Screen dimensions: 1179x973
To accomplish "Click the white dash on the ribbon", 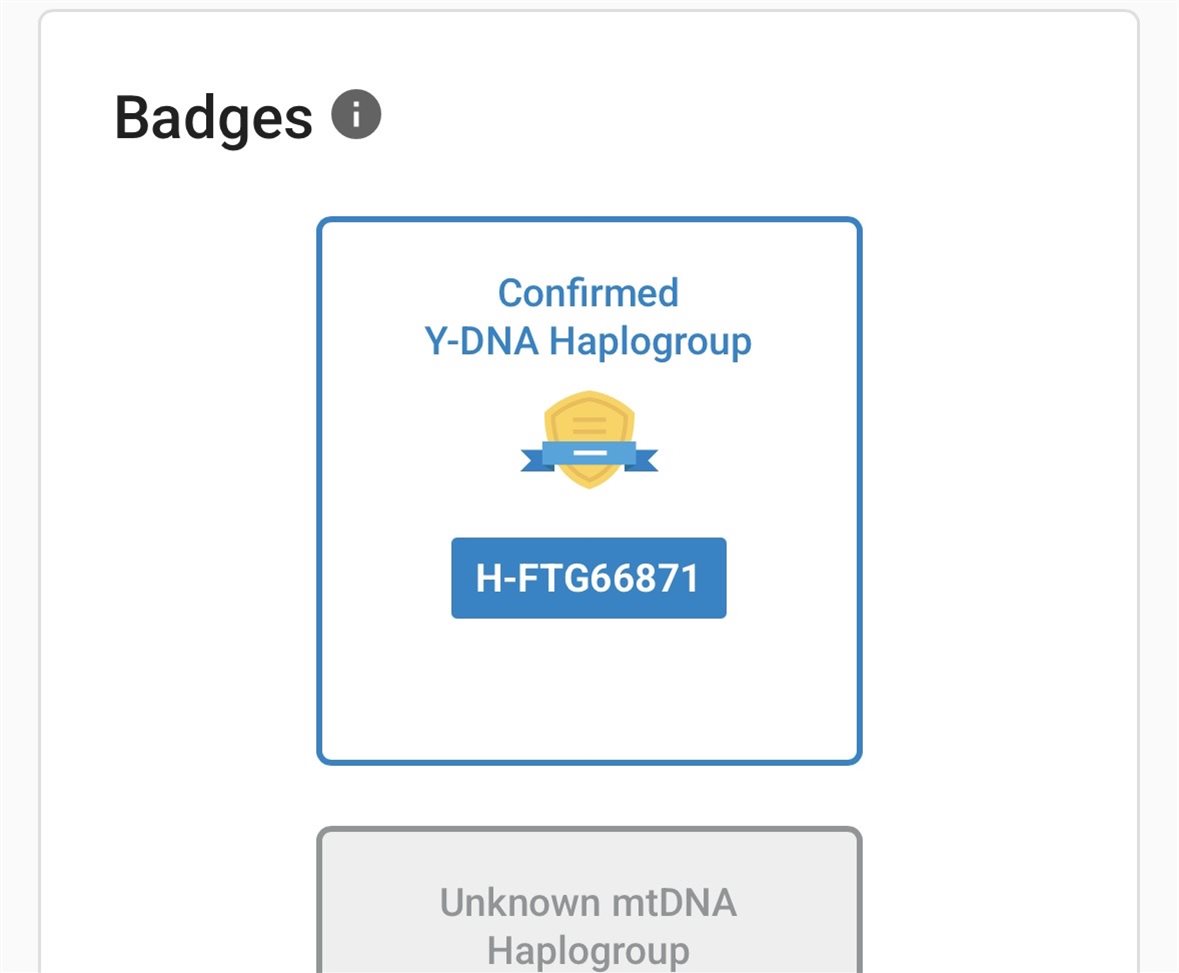I will click(590, 453).
